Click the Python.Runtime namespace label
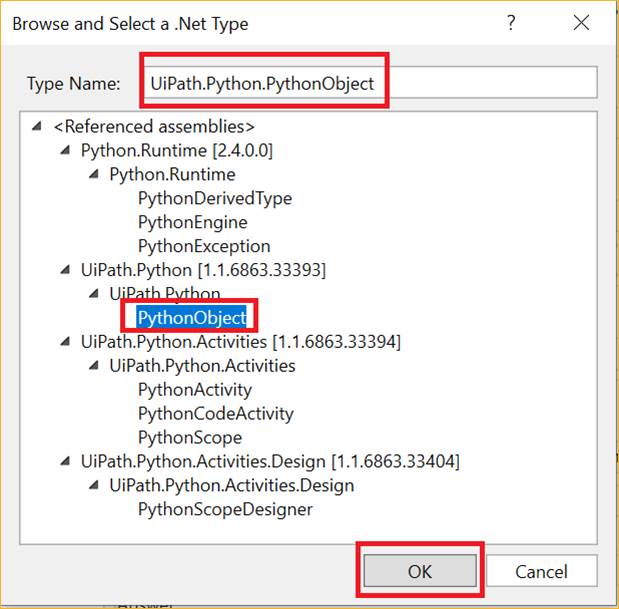This screenshot has height=609, width=619. click(173, 174)
